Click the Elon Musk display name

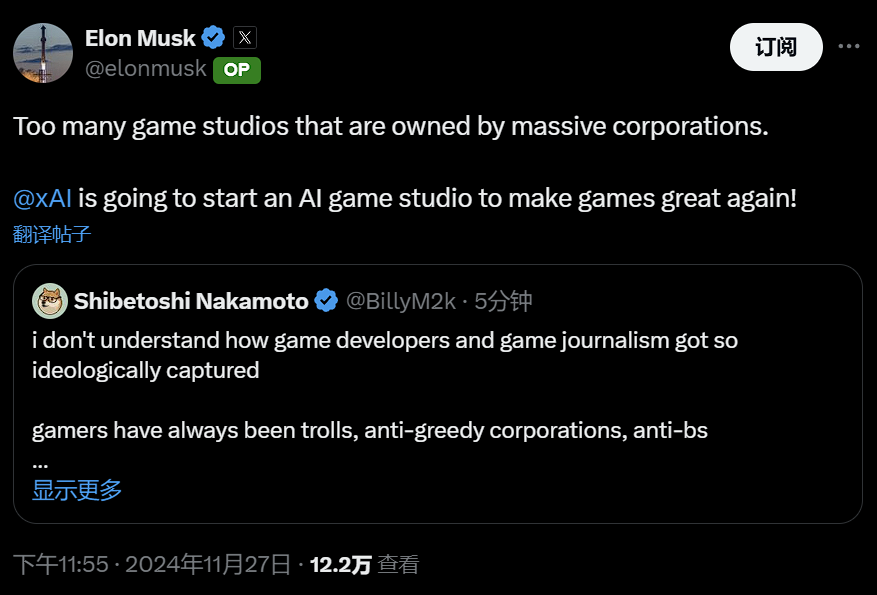pos(140,39)
